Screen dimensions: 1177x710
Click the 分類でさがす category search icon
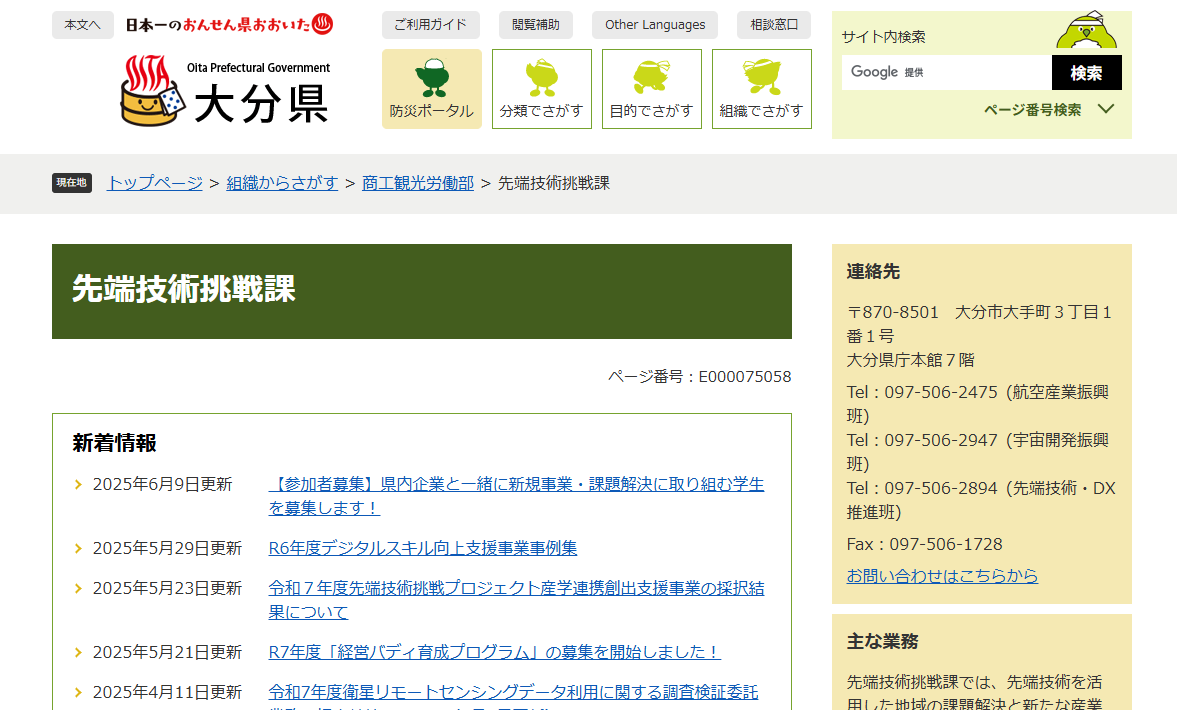pos(541,89)
